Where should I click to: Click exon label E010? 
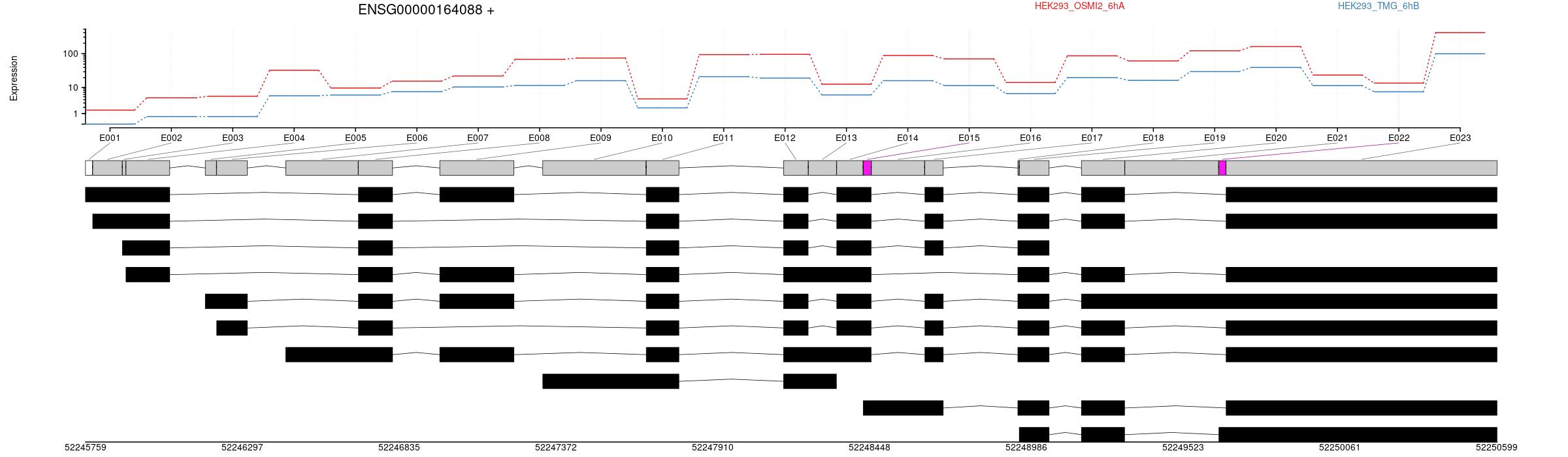[662, 138]
